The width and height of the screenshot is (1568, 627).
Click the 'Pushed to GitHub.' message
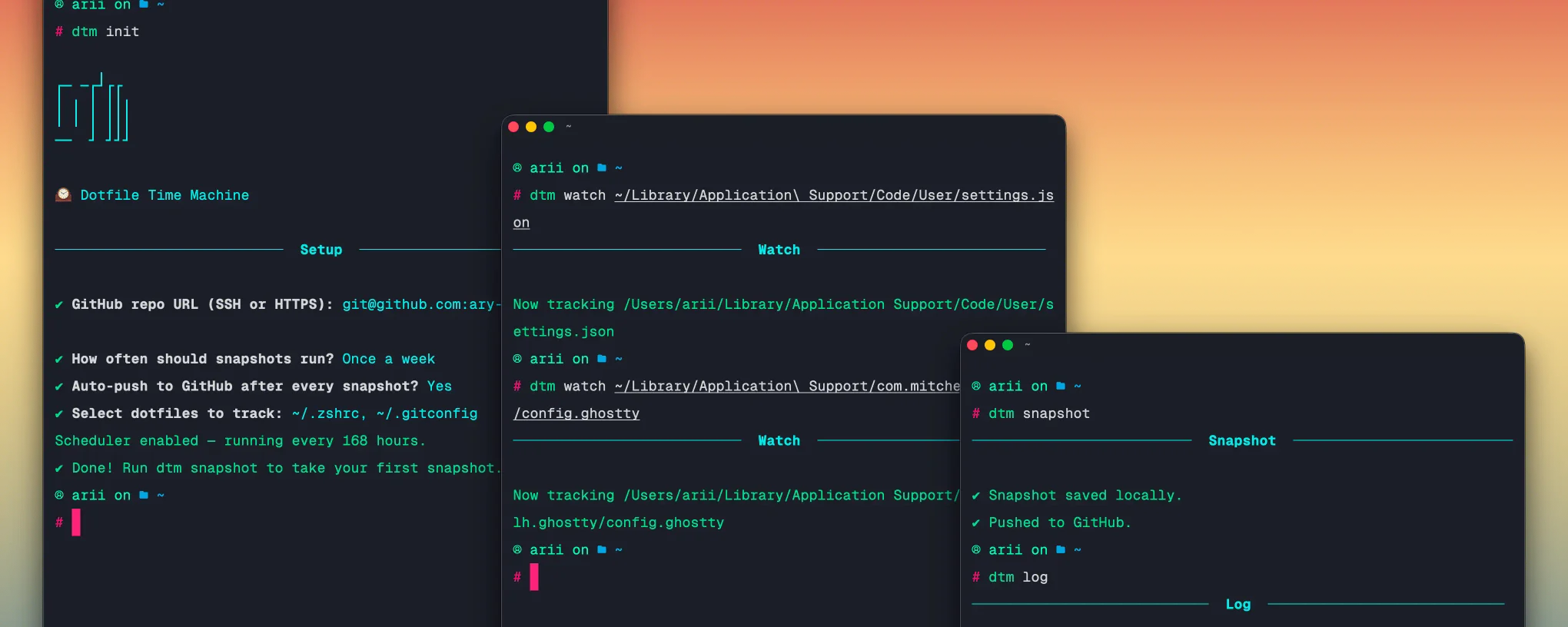(1060, 522)
